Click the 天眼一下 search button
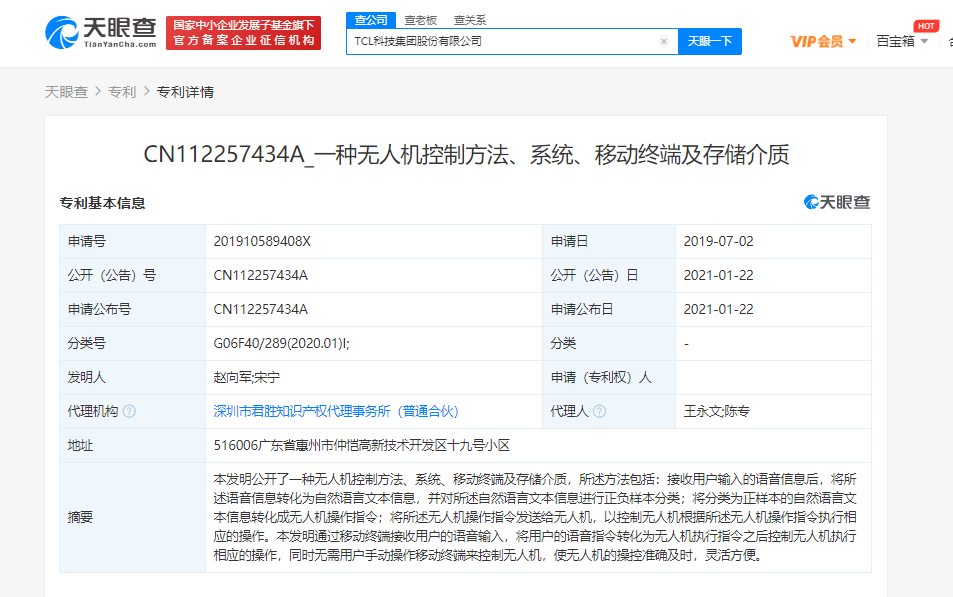 (x=709, y=41)
